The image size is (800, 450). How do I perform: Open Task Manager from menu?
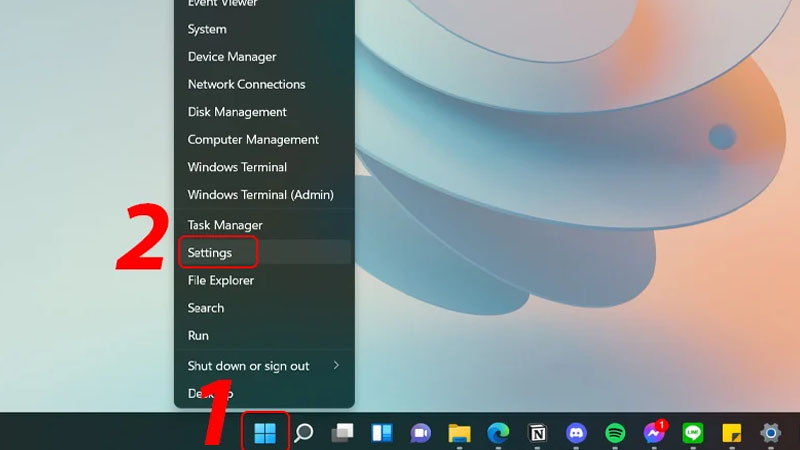tap(264, 225)
